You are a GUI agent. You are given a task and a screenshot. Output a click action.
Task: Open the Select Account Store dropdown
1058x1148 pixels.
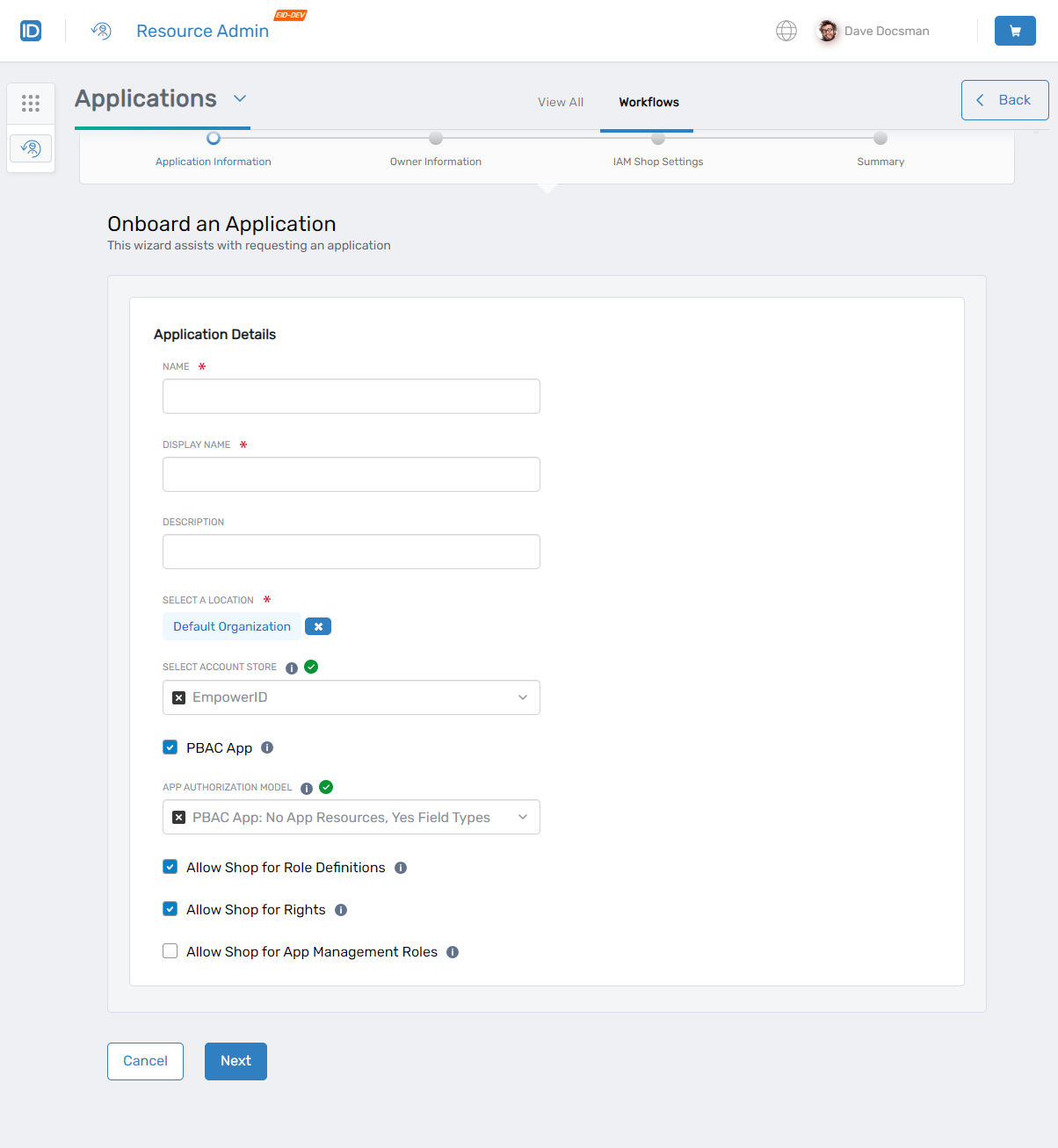[x=525, y=697]
